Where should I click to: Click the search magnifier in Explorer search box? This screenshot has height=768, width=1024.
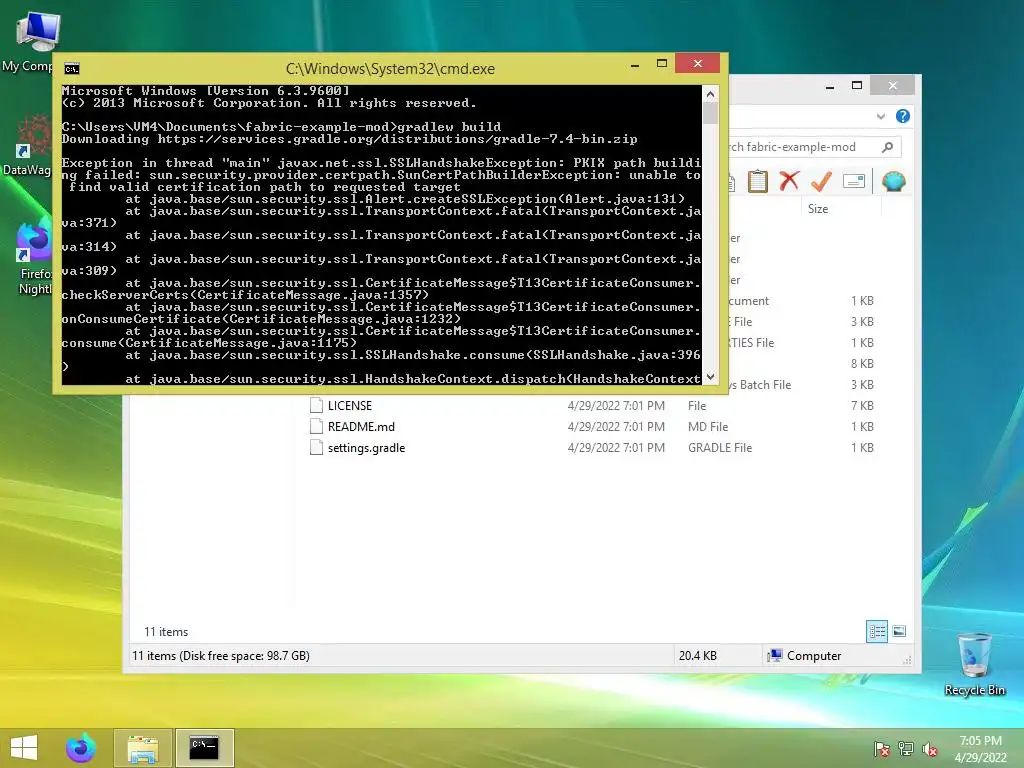[x=887, y=147]
